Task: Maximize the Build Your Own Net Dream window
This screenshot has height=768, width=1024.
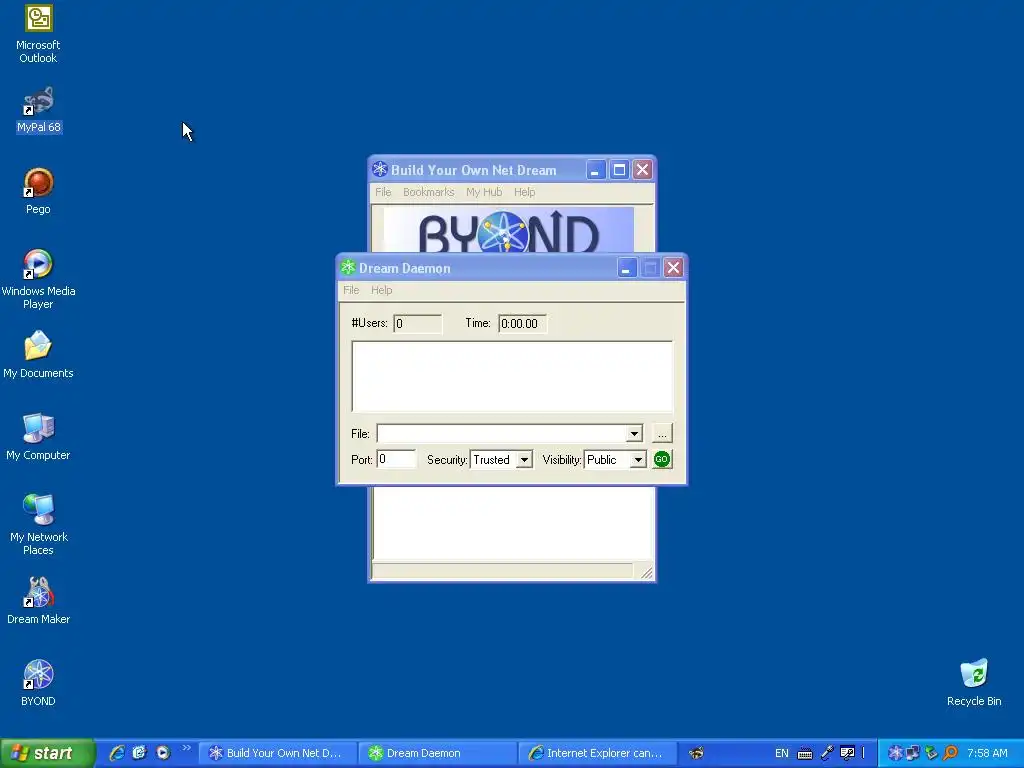Action: tap(619, 170)
